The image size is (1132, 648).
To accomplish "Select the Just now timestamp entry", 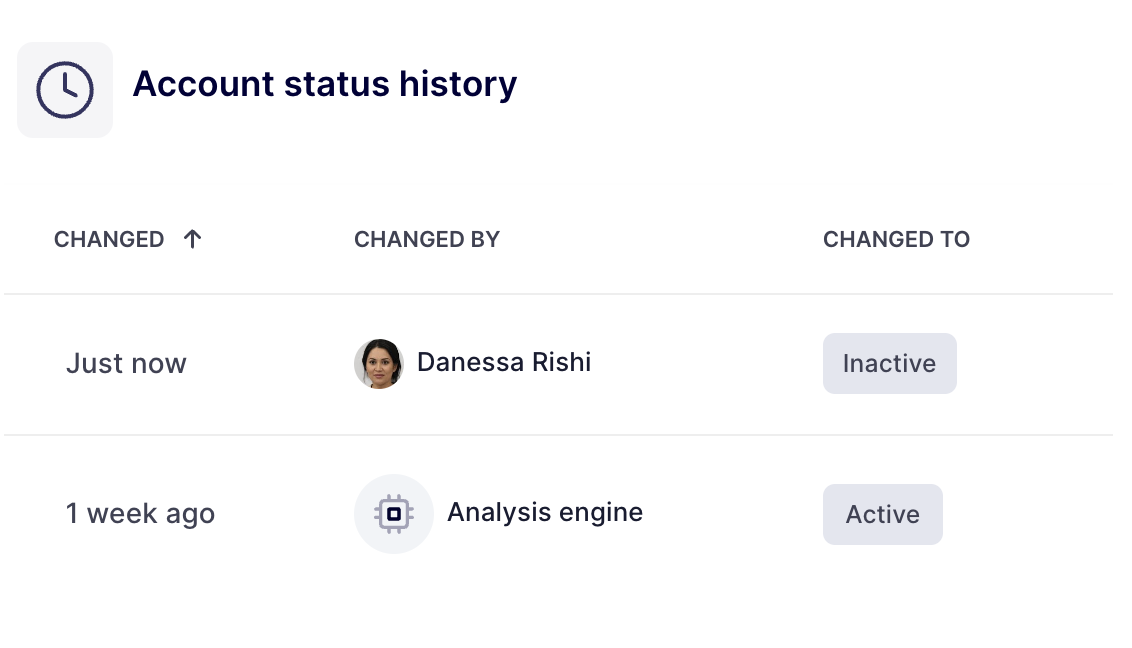I will tap(126, 363).
